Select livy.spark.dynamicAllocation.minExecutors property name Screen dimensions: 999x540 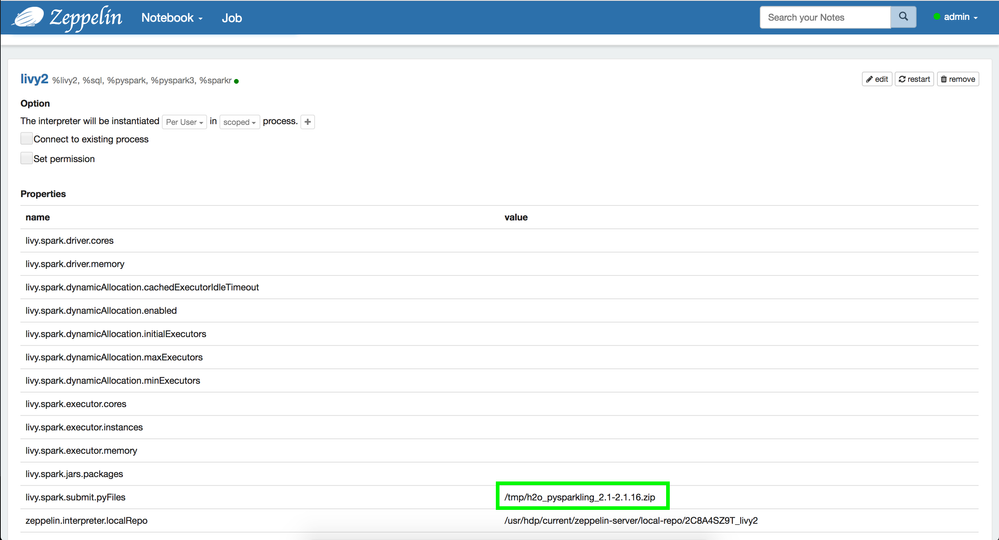pos(113,381)
